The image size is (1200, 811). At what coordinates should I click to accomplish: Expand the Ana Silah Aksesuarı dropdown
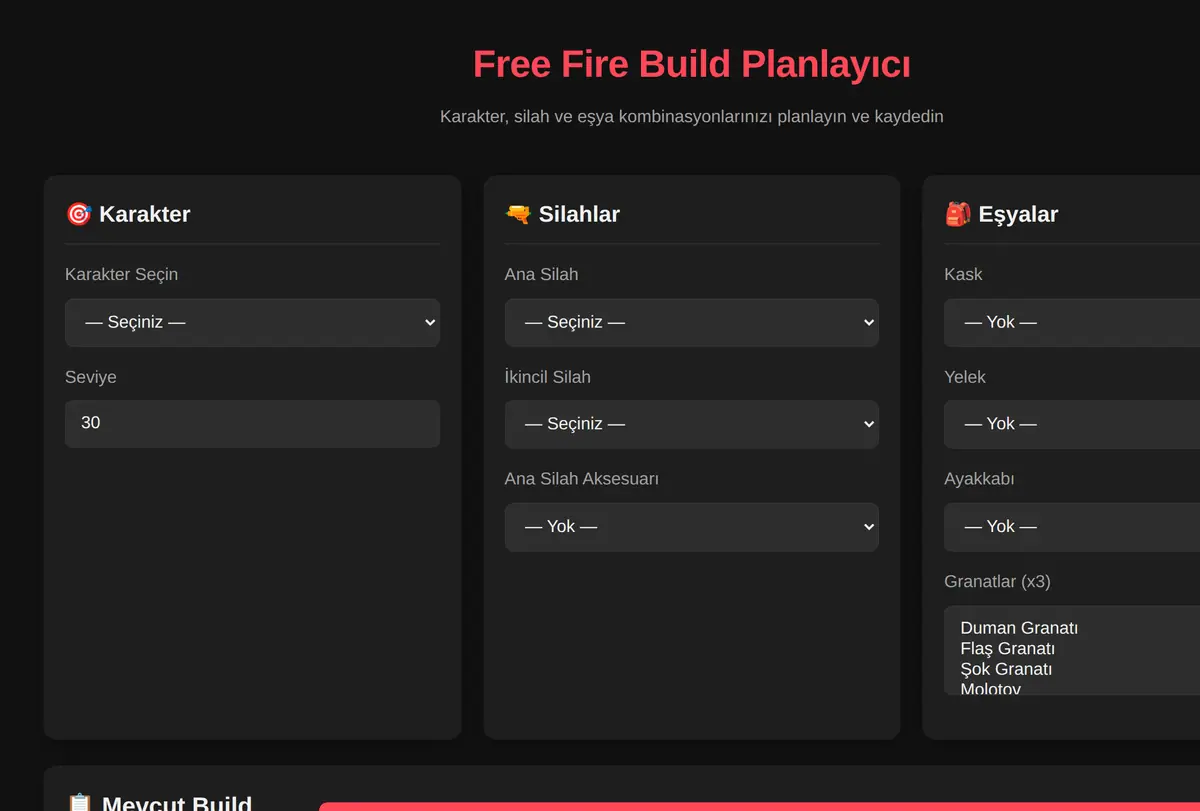[691, 526]
